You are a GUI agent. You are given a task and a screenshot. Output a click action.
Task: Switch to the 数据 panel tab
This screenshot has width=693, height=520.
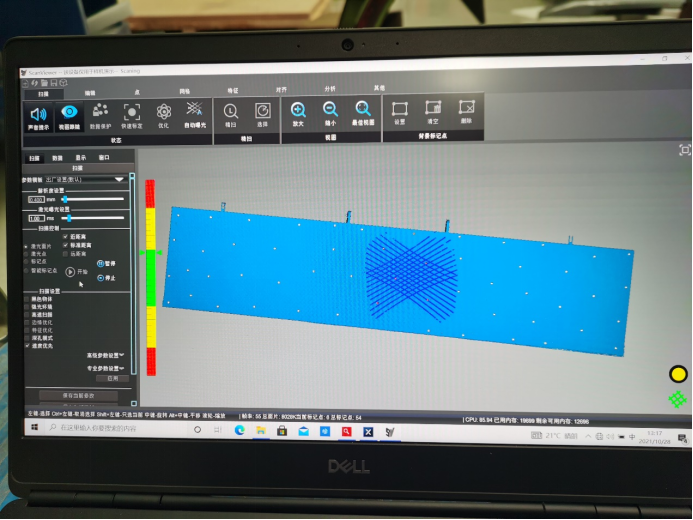pyautogui.click(x=57, y=158)
